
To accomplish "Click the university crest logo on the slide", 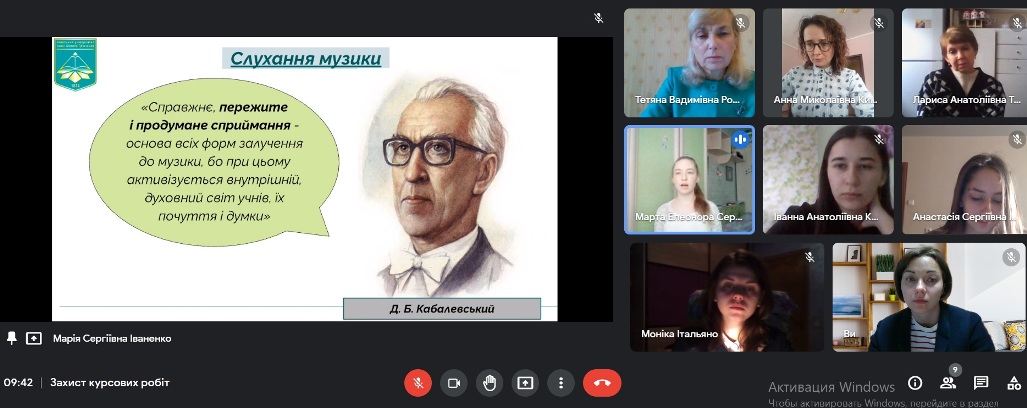I will tap(75, 64).
